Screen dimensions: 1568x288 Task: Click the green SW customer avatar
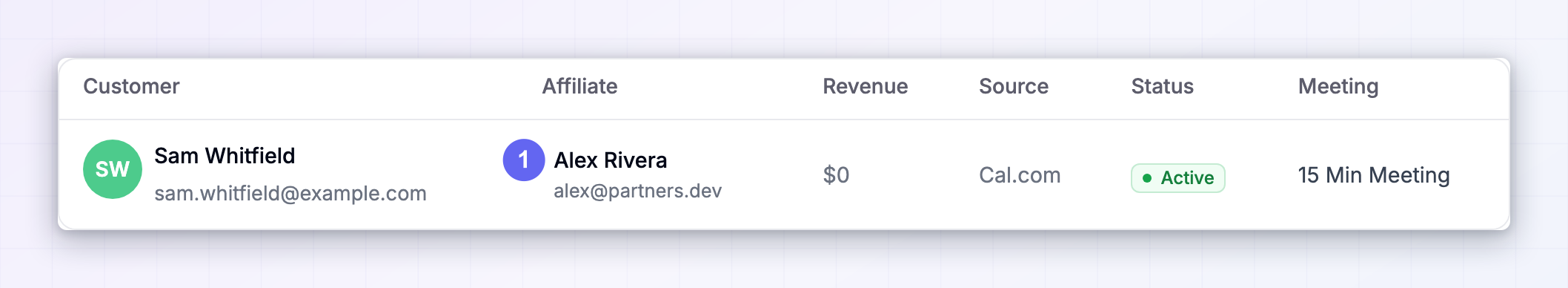[113, 169]
